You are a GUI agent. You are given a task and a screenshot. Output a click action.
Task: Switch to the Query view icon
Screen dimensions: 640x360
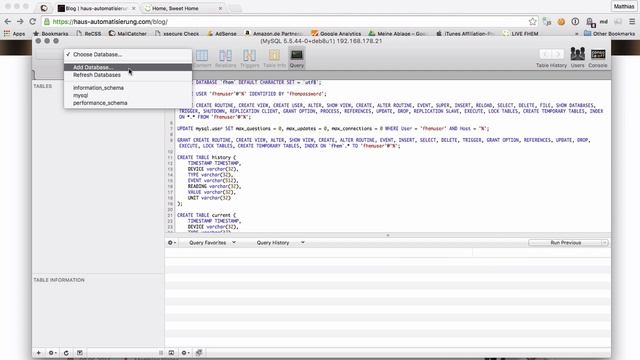[x=297, y=58]
